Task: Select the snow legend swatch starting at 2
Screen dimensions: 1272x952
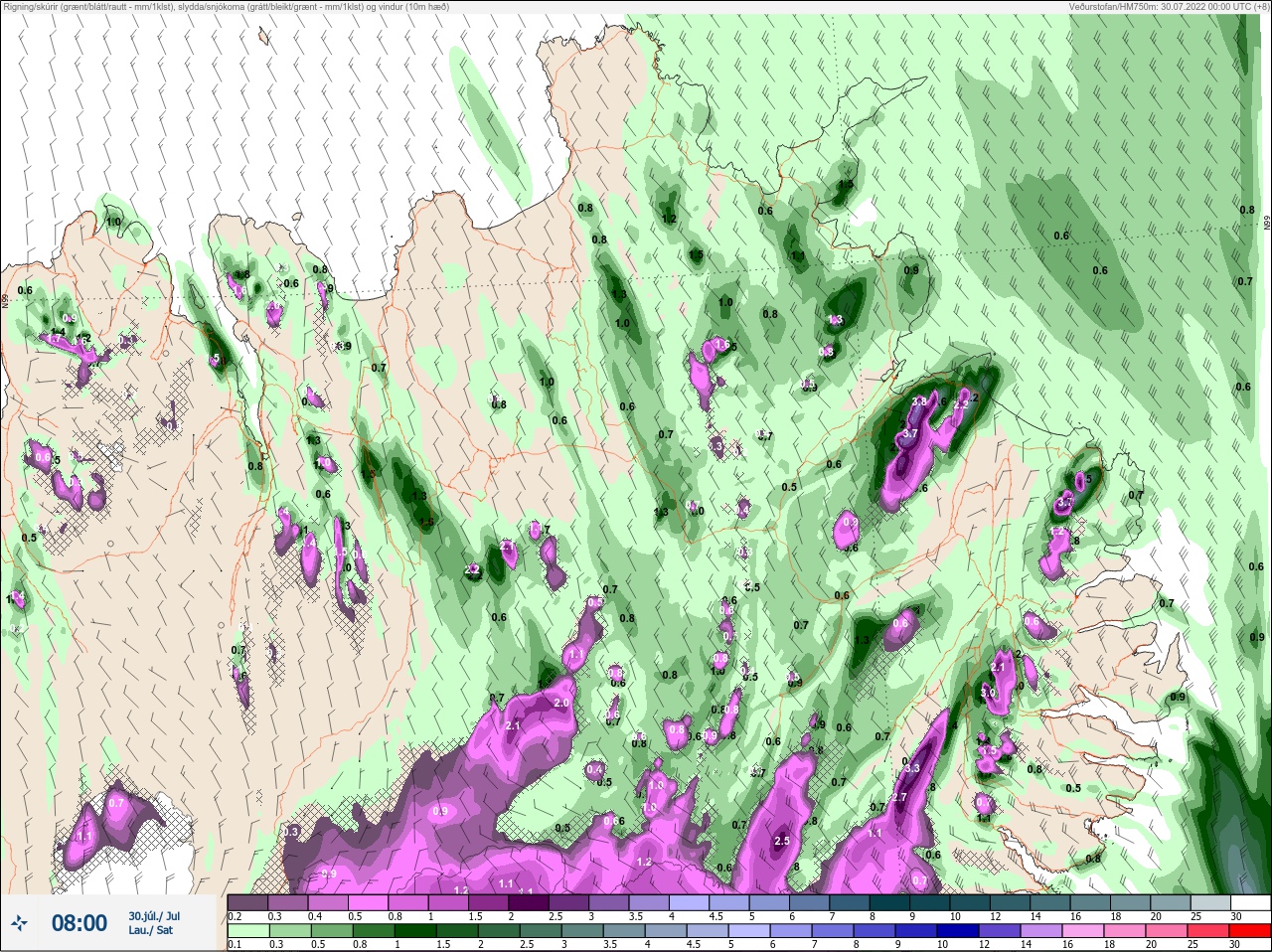Action: (528, 902)
